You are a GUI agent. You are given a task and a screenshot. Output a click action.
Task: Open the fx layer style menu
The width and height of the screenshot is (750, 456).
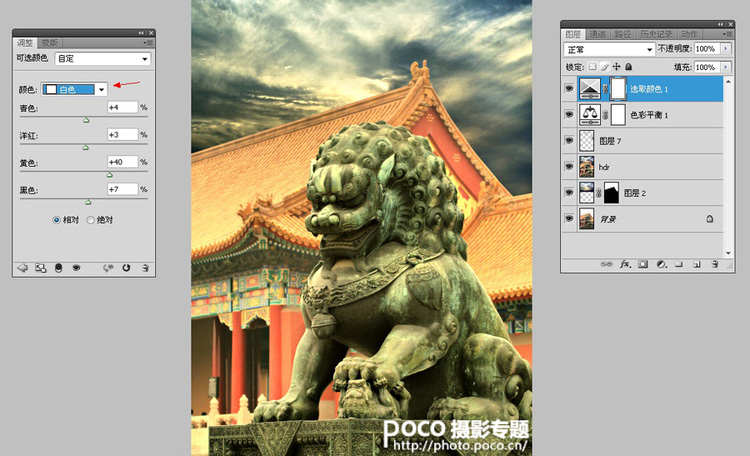[x=625, y=264]
